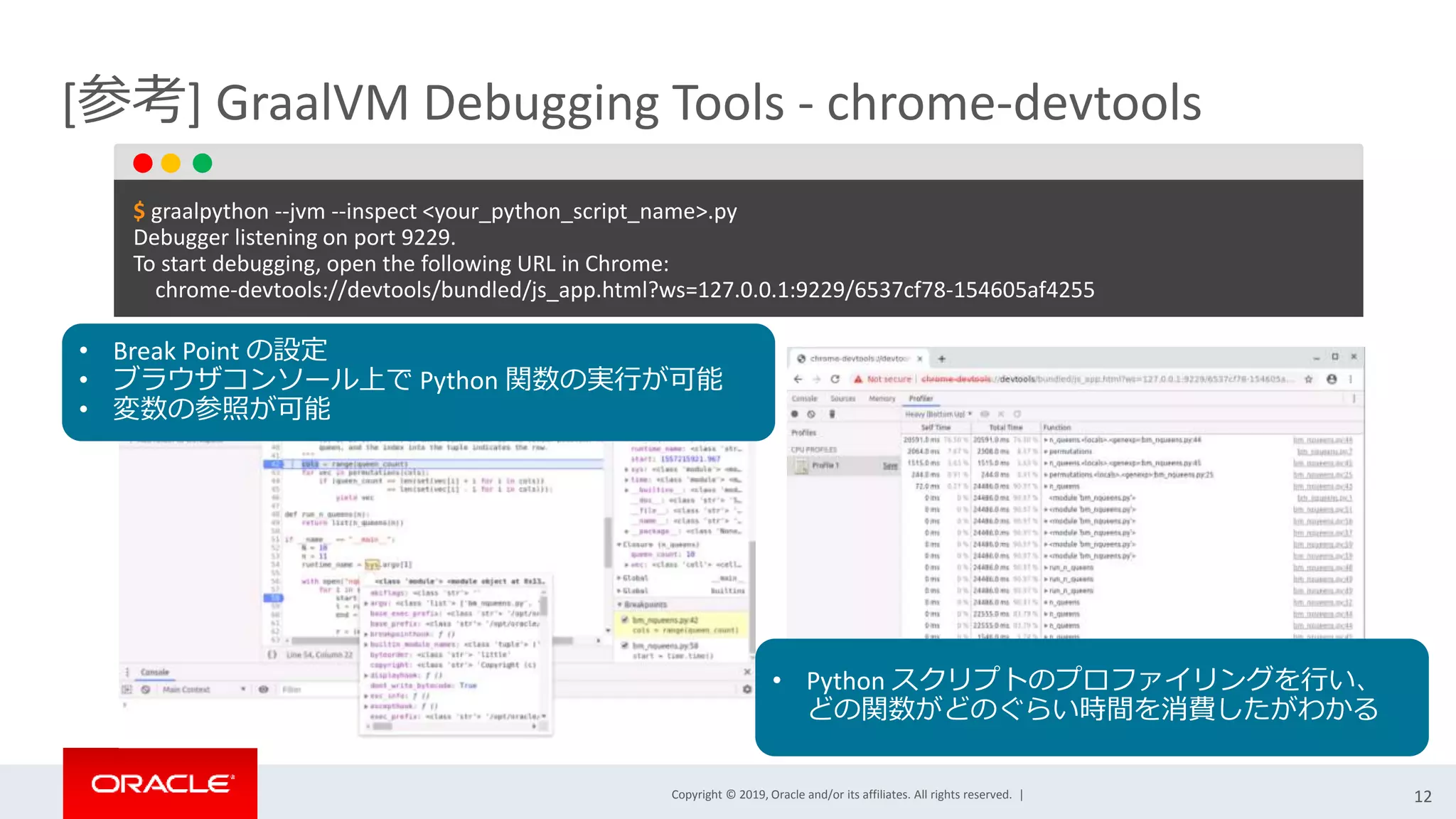
Task: Restore all functions icon in profiler toolbar
Action: [x=1017, y=414]
